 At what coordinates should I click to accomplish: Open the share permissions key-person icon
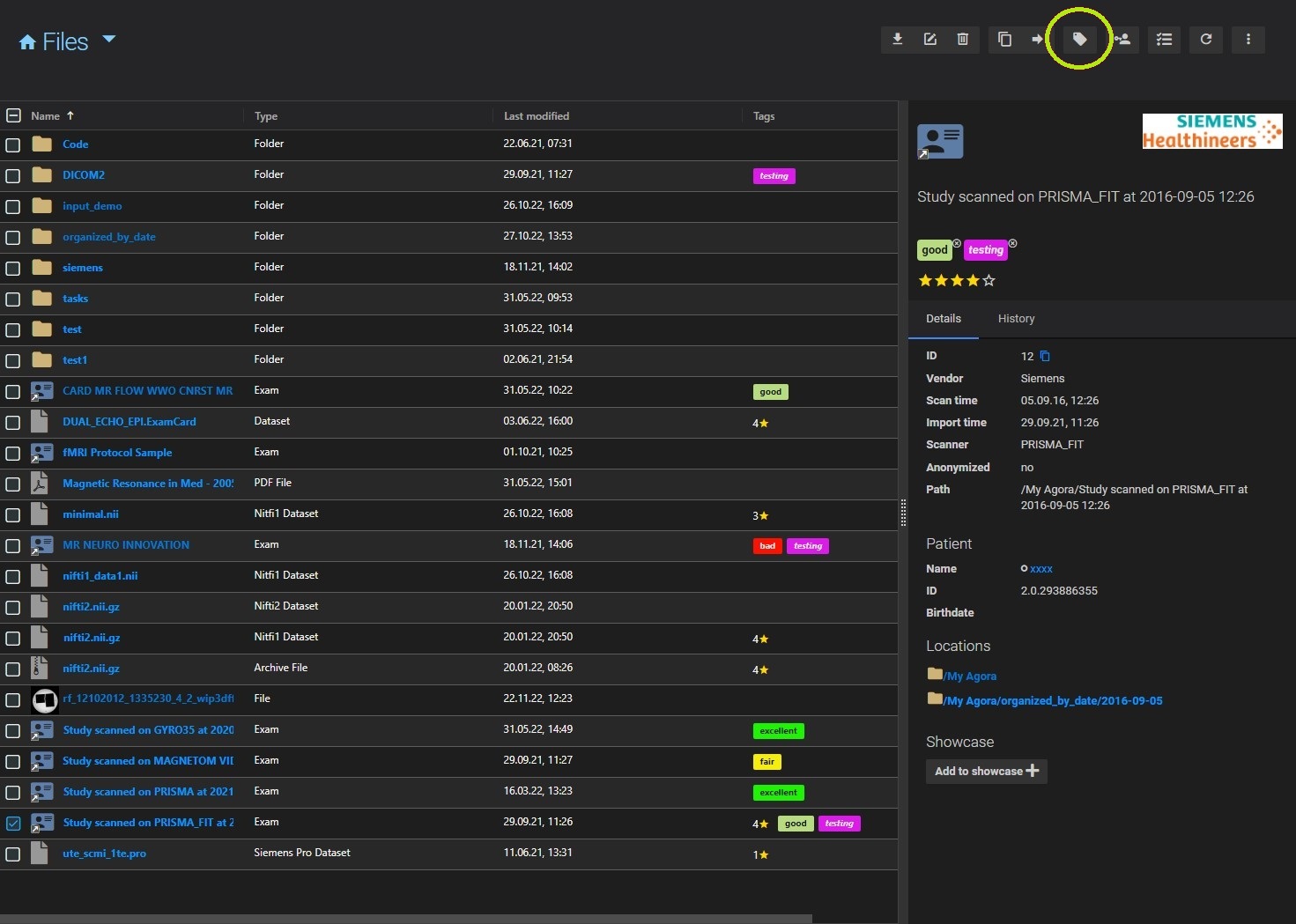coord(1122,39)
